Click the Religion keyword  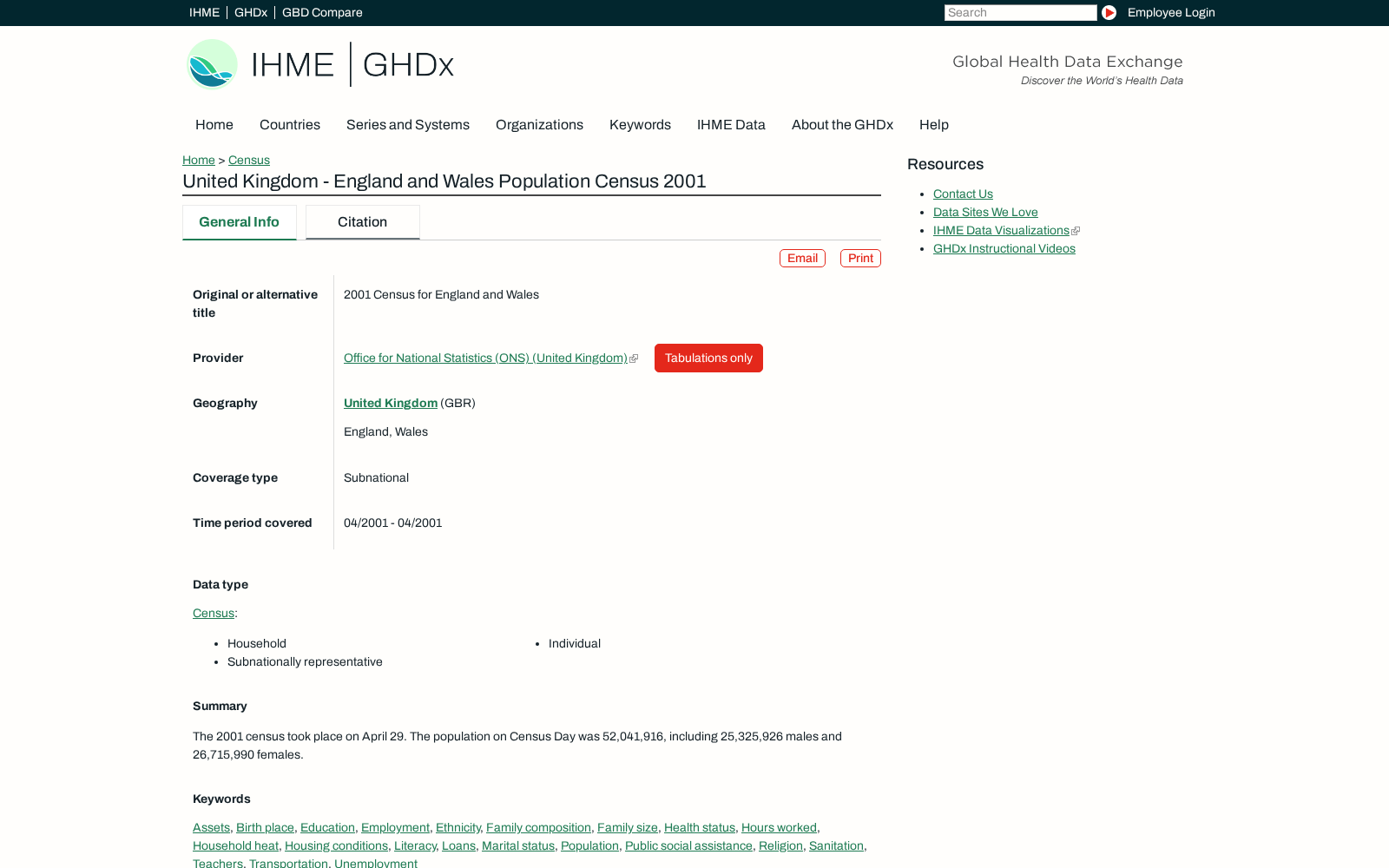780,846
